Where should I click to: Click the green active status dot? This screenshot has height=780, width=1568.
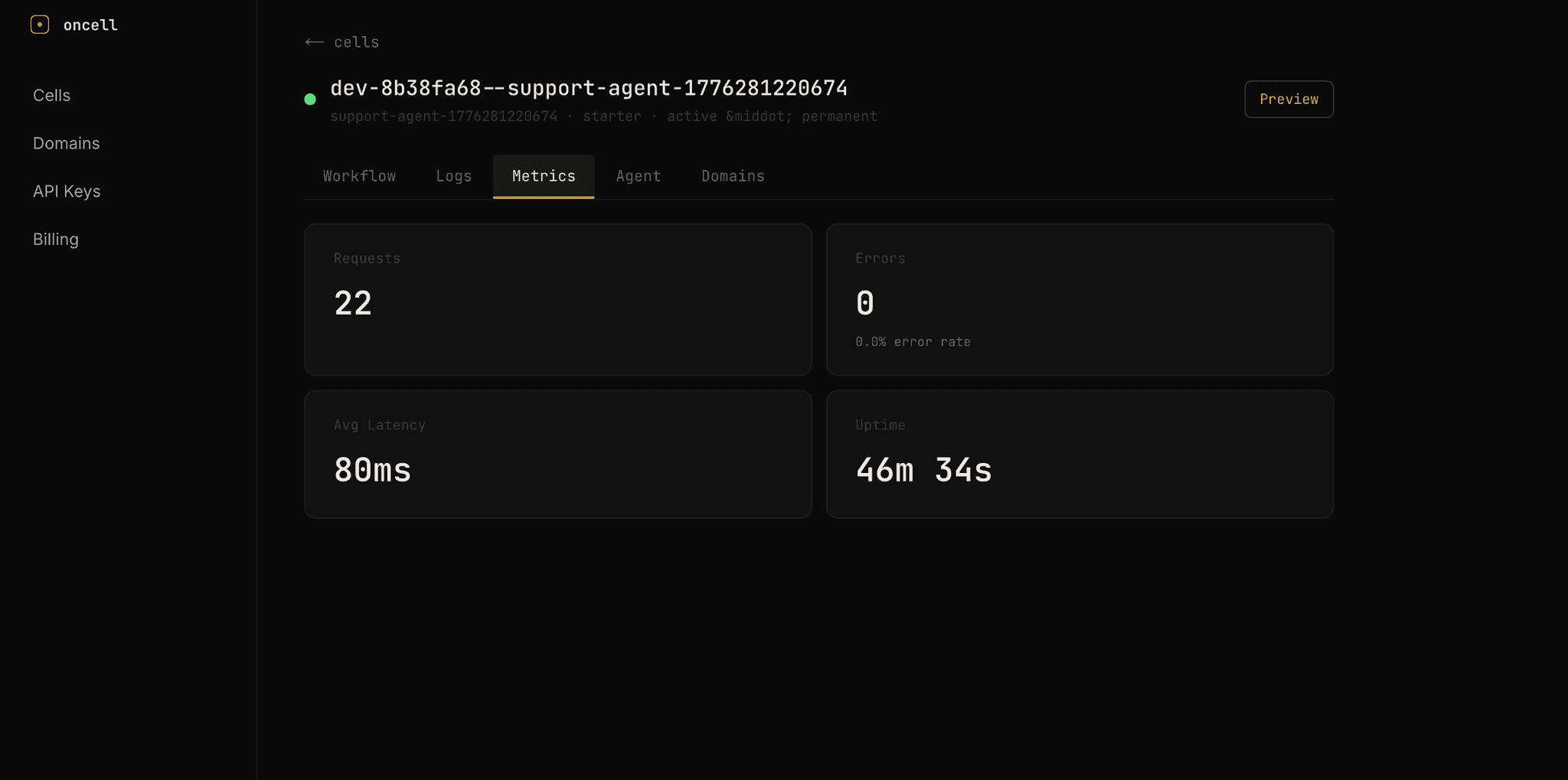[310, 100]
